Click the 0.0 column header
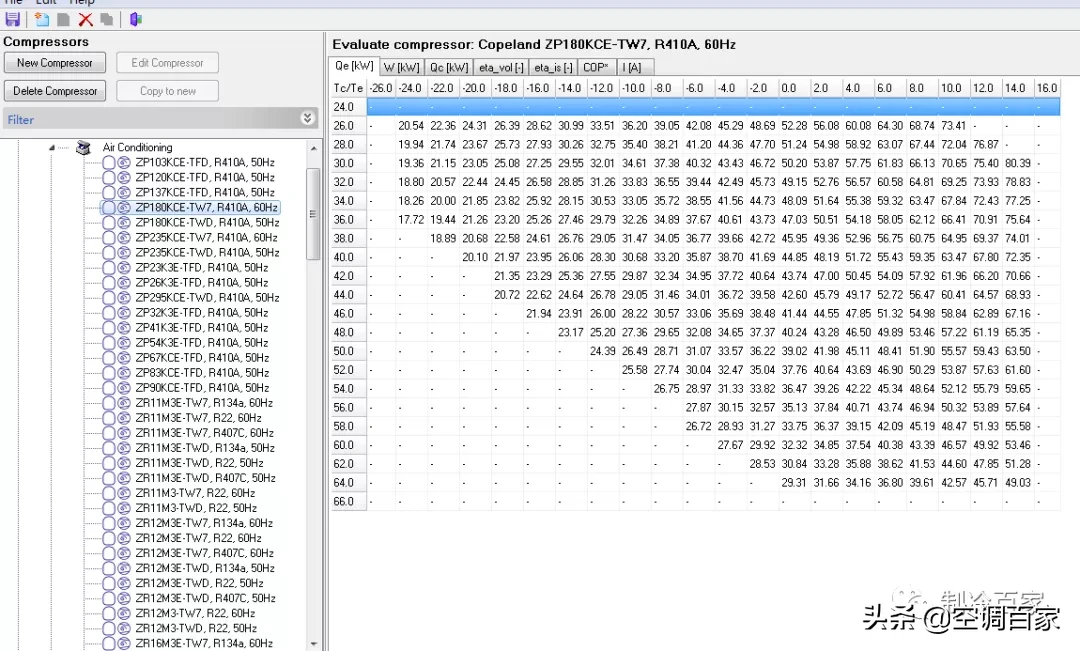The width and height of the screenshot is (1080, 651). click(793, 88)
